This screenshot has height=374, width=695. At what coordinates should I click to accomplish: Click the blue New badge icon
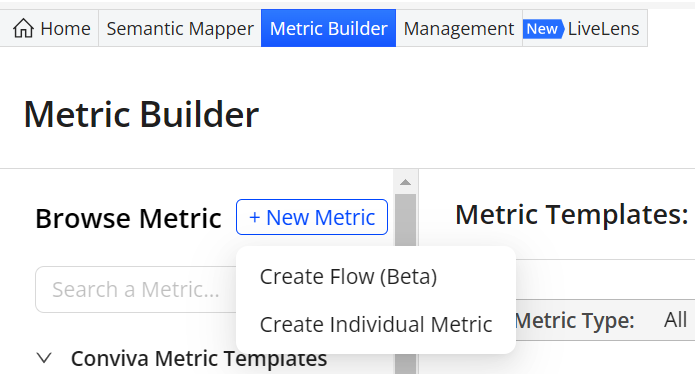click(543, 29)
